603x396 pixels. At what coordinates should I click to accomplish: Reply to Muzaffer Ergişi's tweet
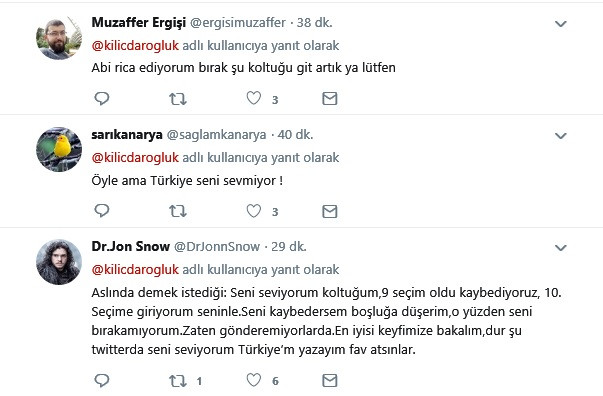coord(102,99)
